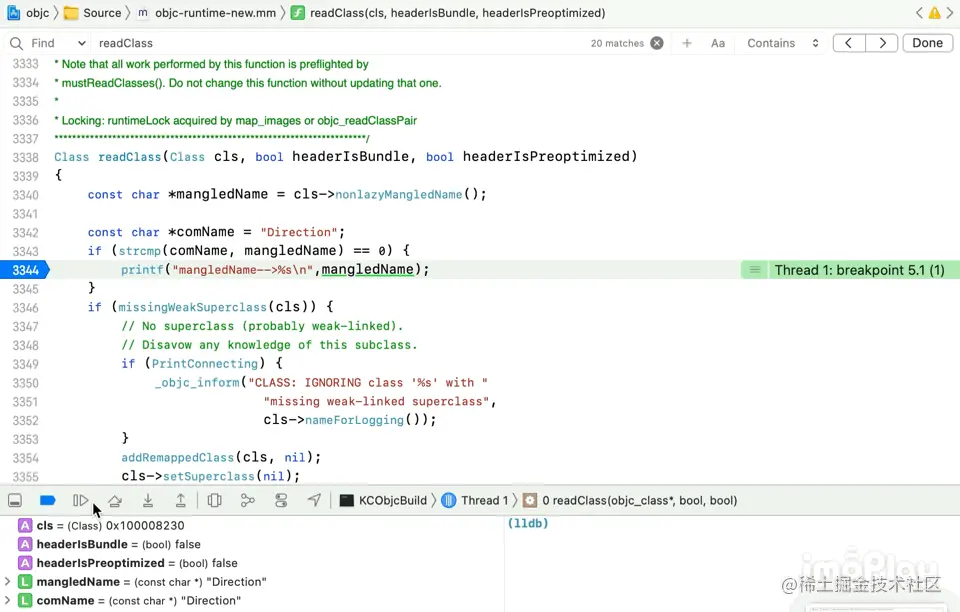Click addRemappedClass function call

[178, 458]
